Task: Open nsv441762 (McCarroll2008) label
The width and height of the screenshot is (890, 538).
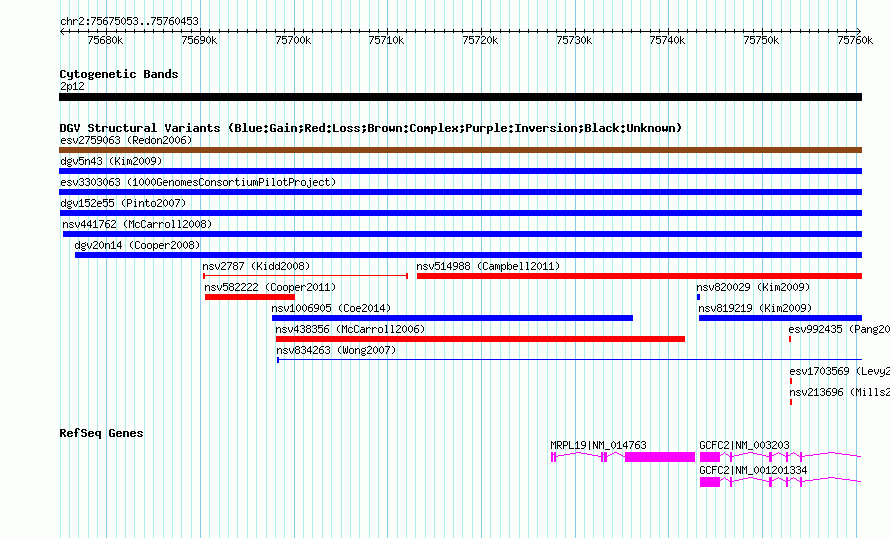Action: click(137, 224)
